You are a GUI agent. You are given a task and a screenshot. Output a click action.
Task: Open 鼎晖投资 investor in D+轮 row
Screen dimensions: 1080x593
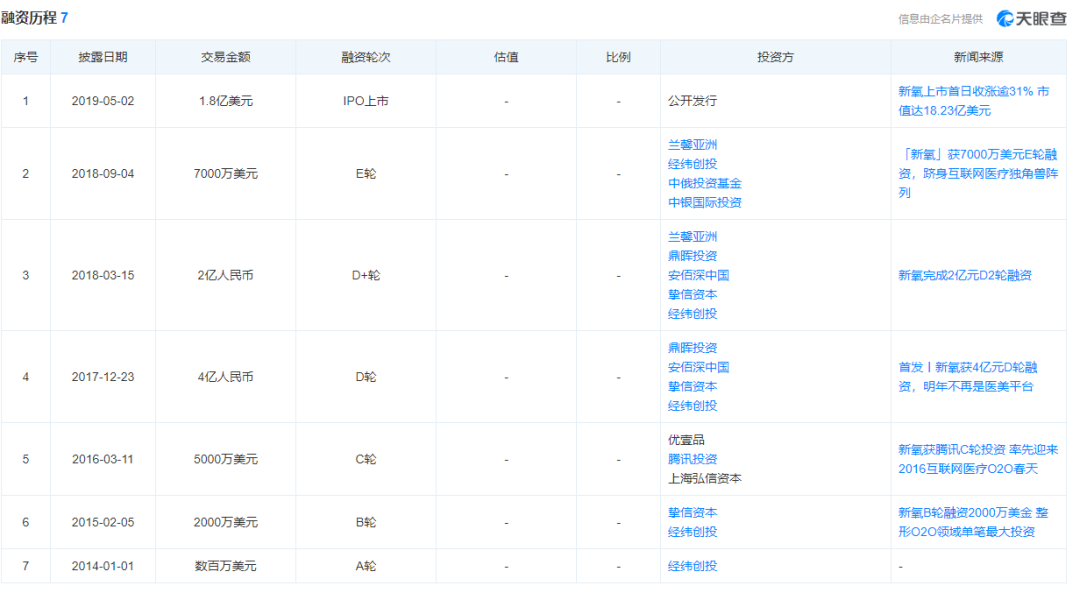coord(692,256)
